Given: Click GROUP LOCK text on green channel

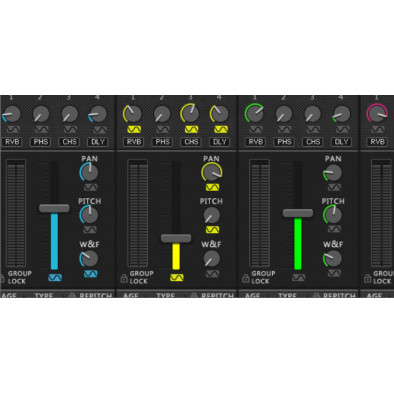Looking at the screenshot, I should [x=263, y=277].
